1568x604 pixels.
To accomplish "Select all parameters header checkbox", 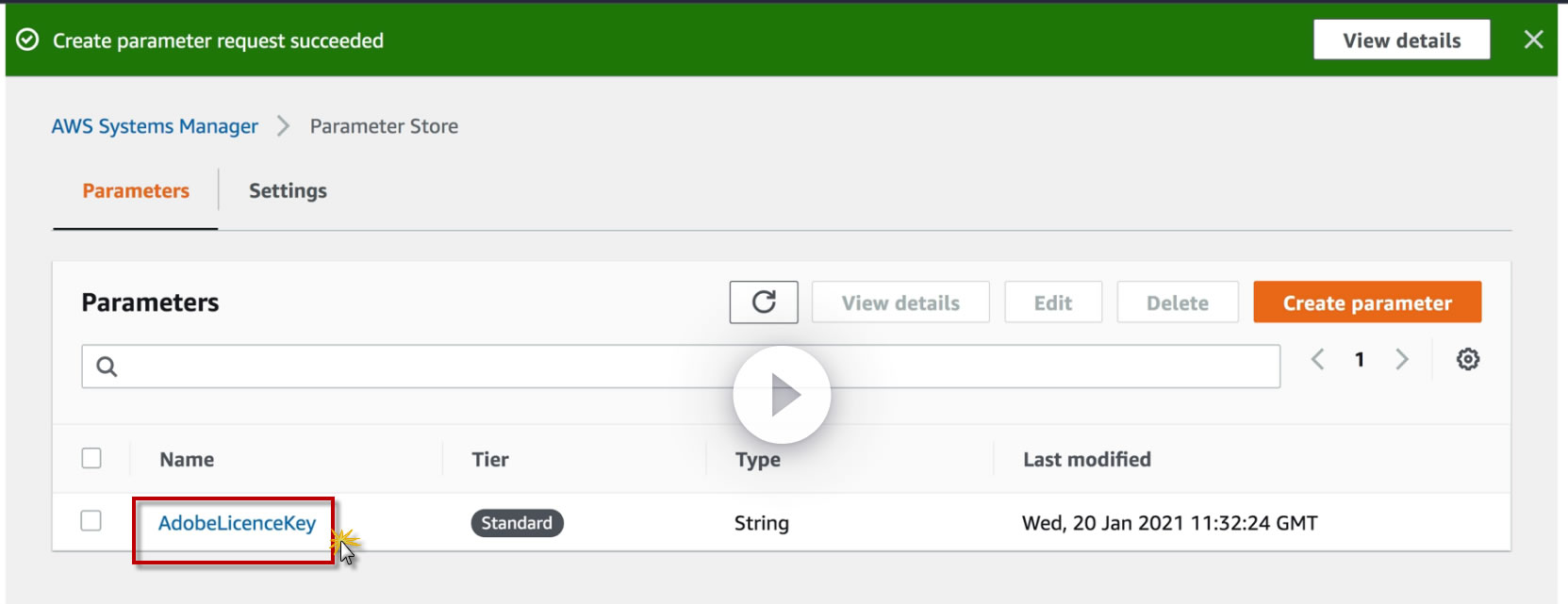I will 91,458.
